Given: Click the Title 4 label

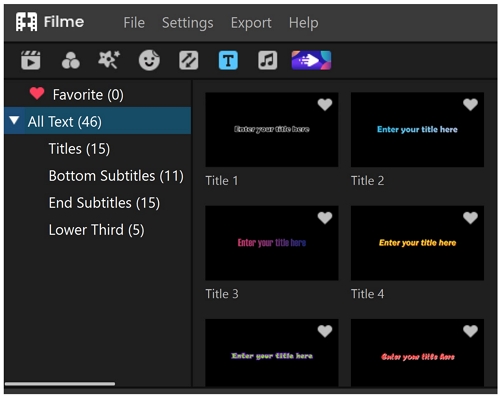Looking at the screenshot, I should pos(368,294).
